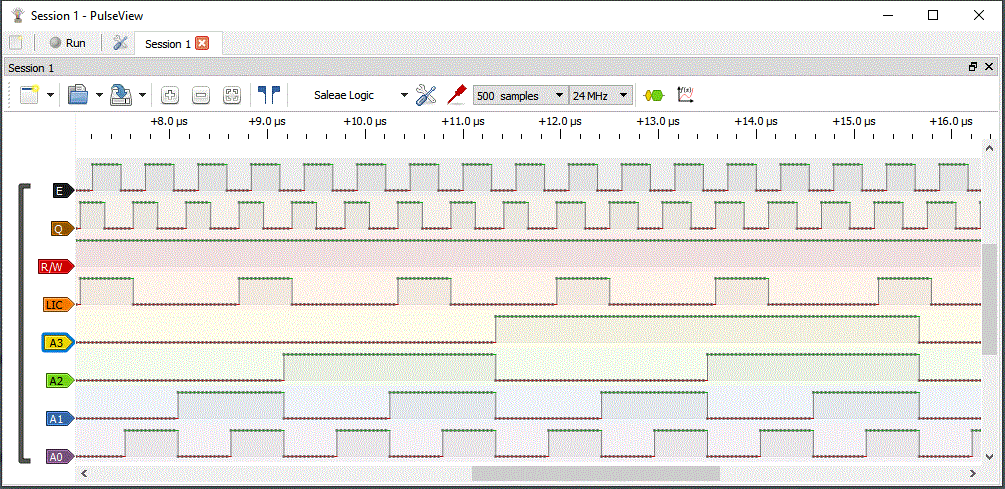Zoom out on the waveform
1005x489 pixels.
pos(201,95)
